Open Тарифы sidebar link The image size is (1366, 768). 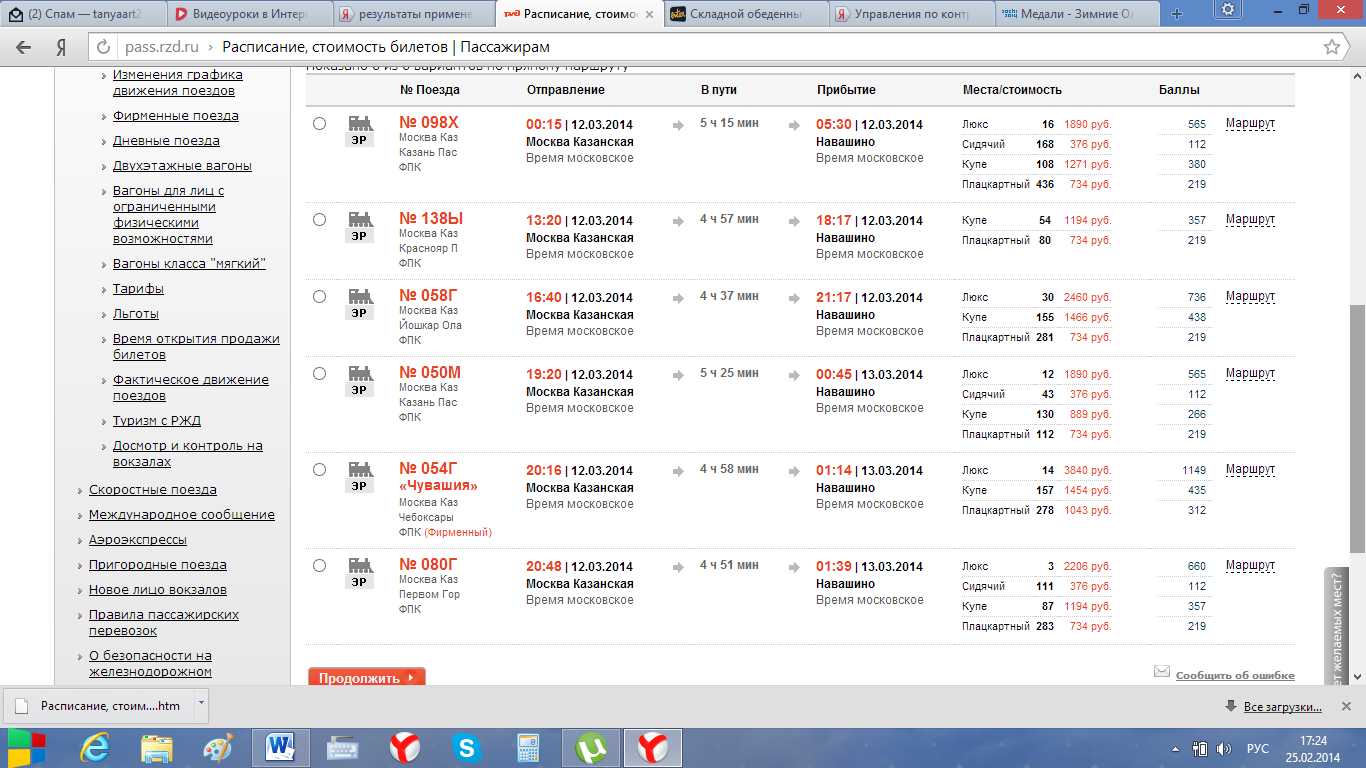[x=138, y=289]
